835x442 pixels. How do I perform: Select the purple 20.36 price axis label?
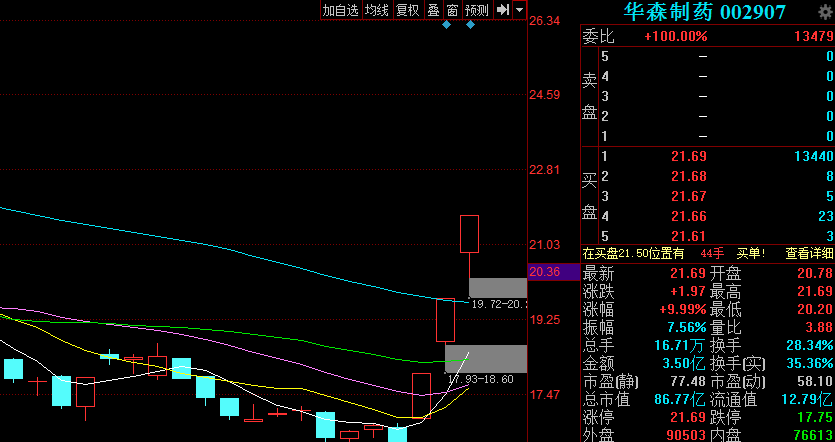click(545, 271)
